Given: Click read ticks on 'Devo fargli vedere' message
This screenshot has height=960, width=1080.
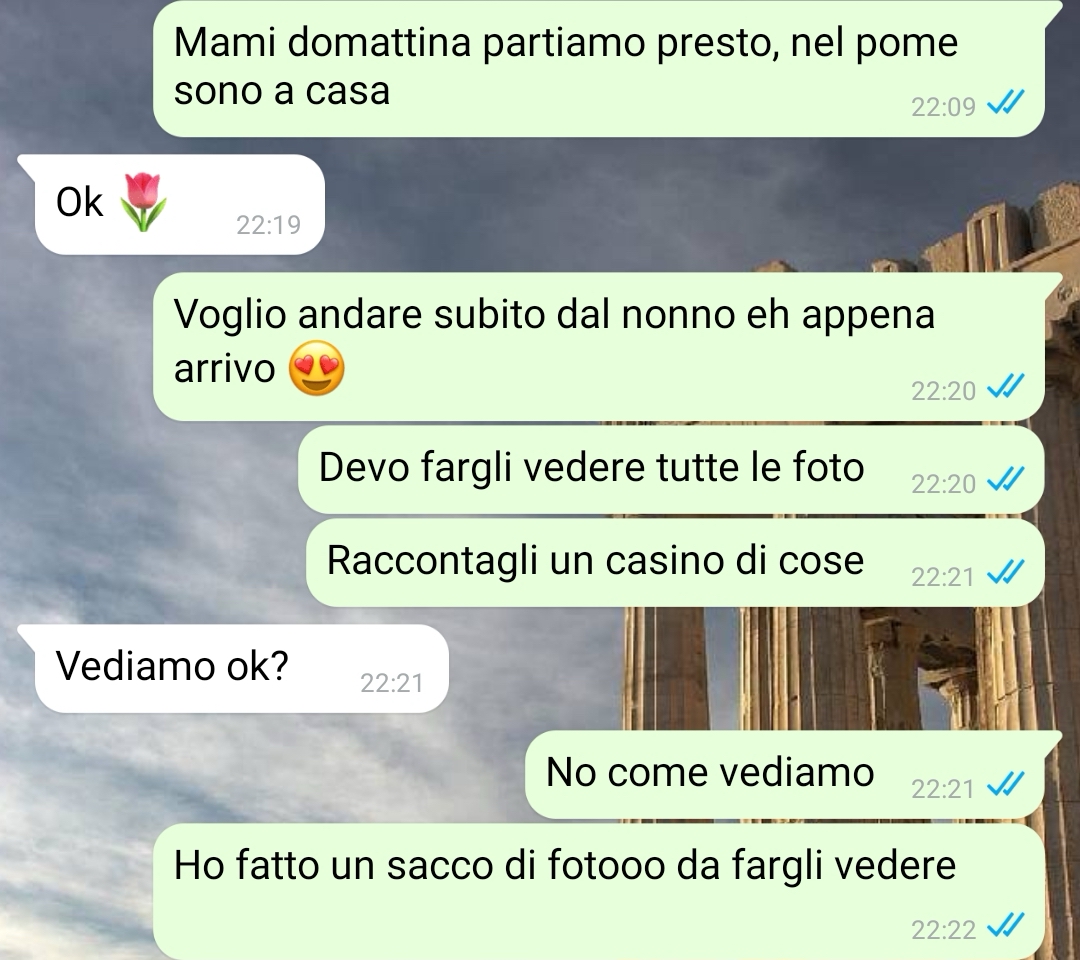Looking at the screenshot, I should (x=1006, y=481).
